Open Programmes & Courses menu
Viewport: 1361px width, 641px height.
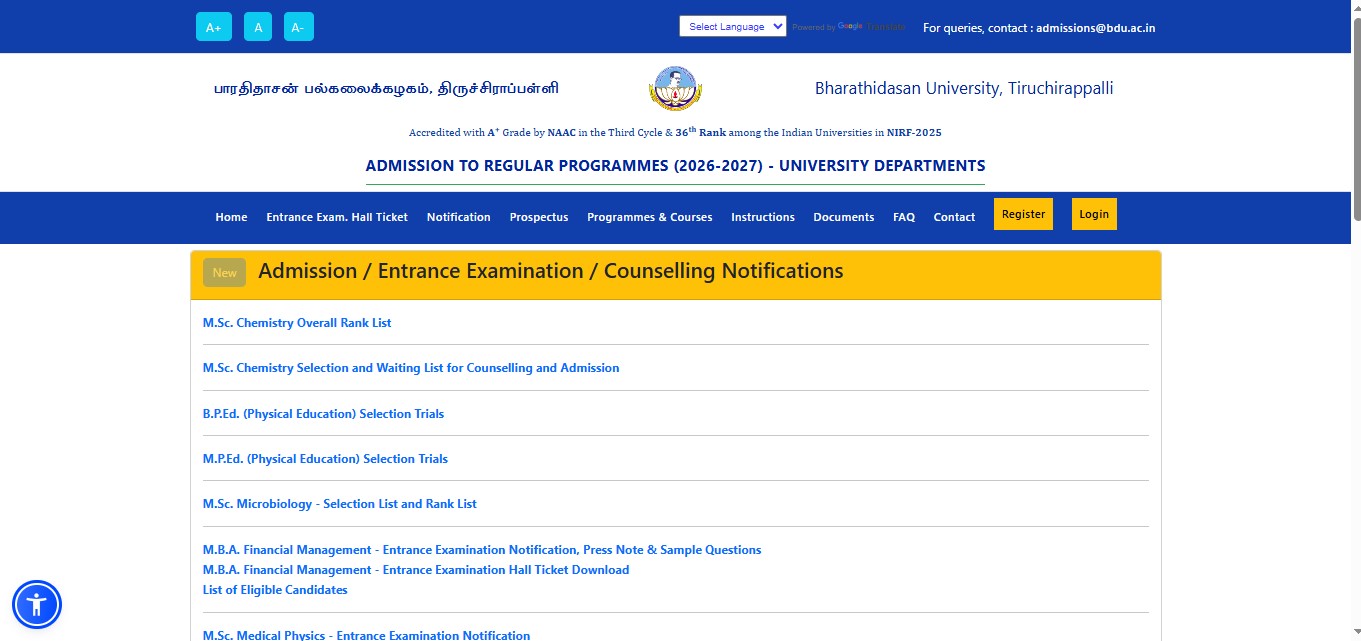(x=650, y=217)
